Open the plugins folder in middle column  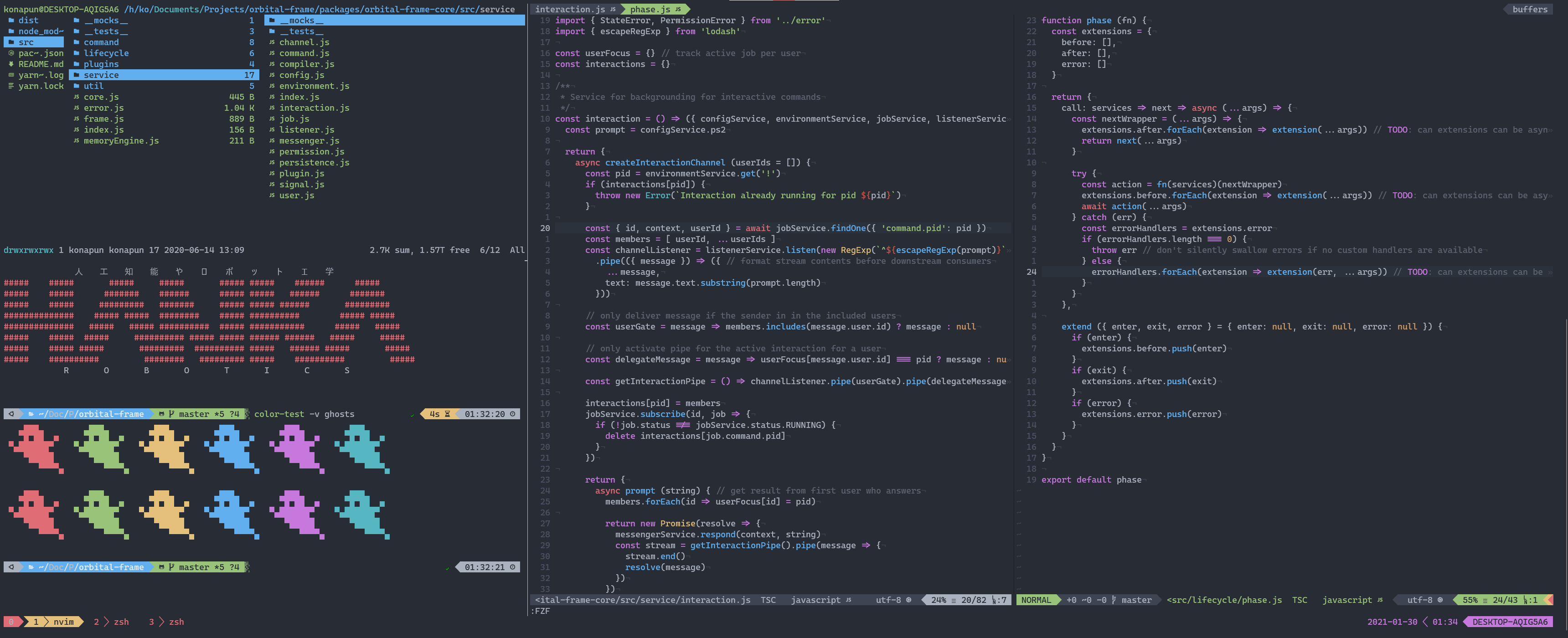(101, 64)
